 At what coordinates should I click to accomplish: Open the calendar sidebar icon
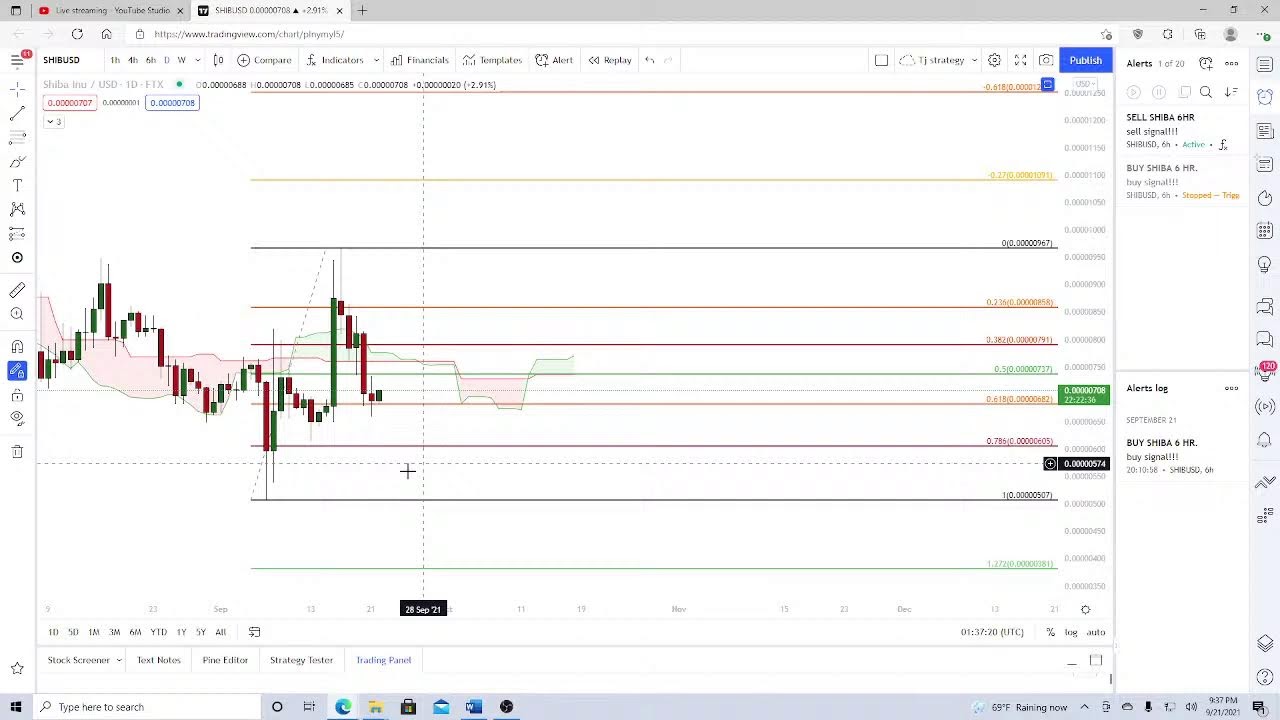click(x=1265, y=232)
